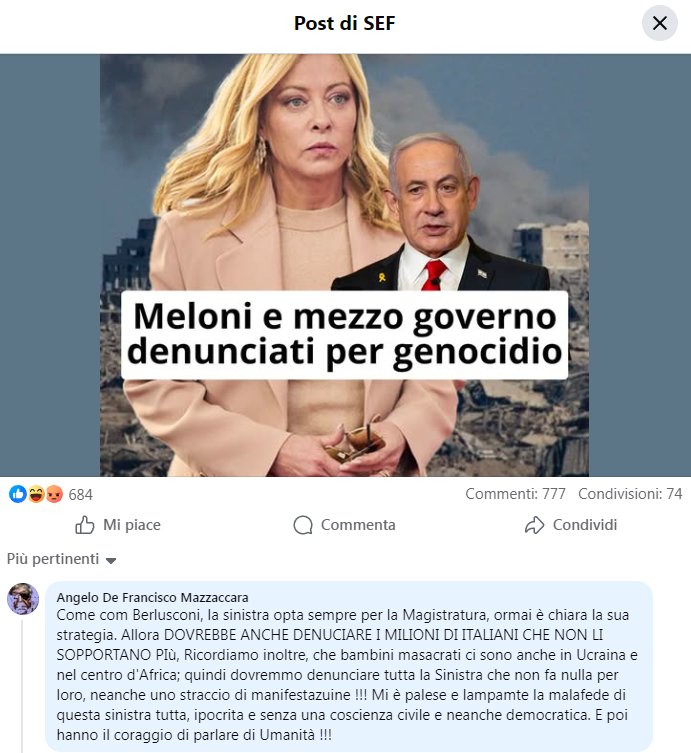691x753 pixels.
Task: Click the angry reaction emoji
Action: 54,494
